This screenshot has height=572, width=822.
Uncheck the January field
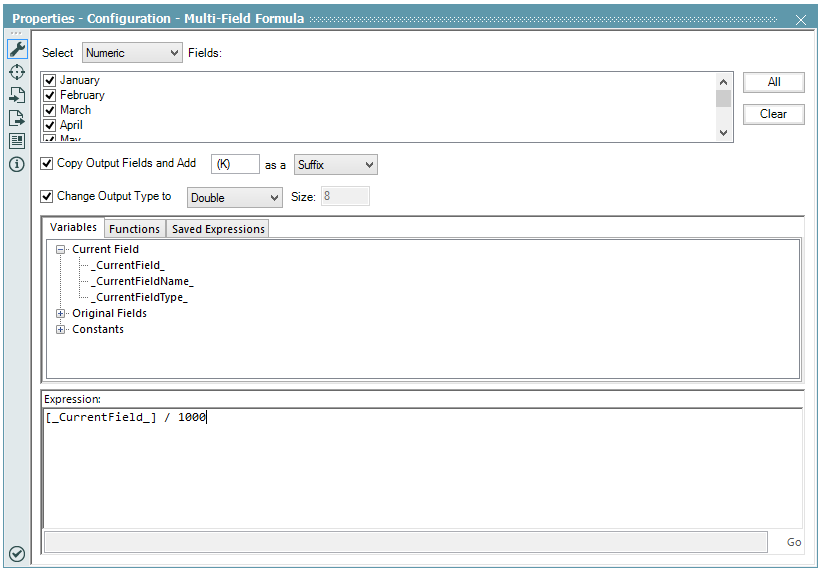(50, 80)
